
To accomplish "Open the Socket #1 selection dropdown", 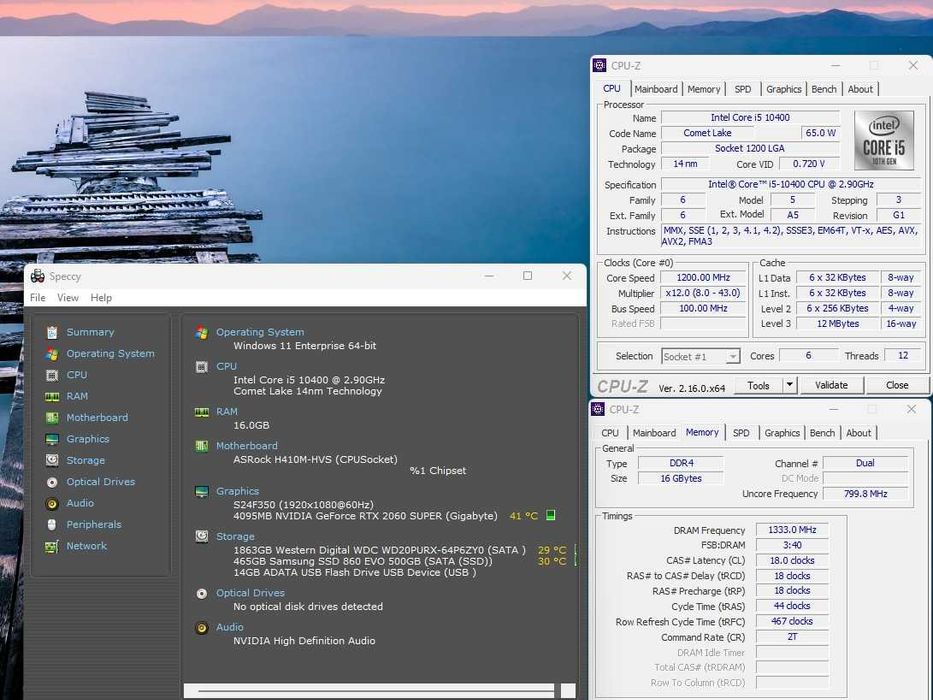I will 700,357.
